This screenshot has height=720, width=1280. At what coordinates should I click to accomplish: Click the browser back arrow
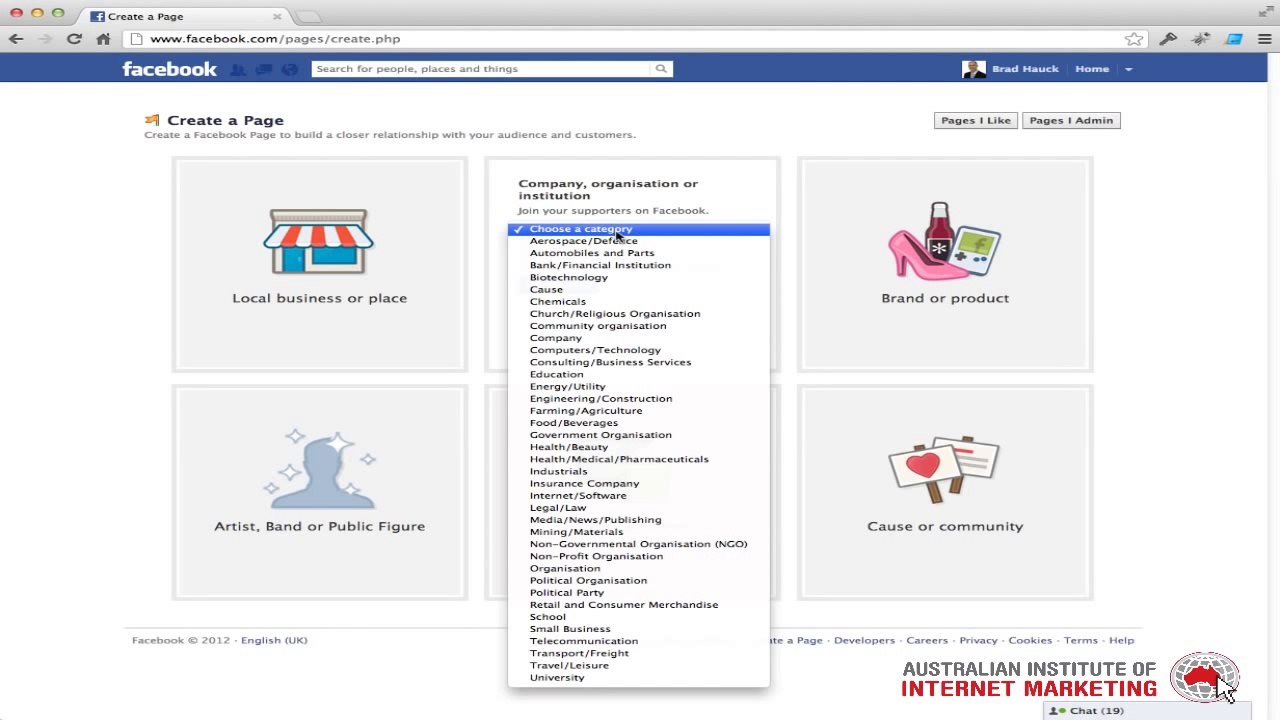coord(16,39)
